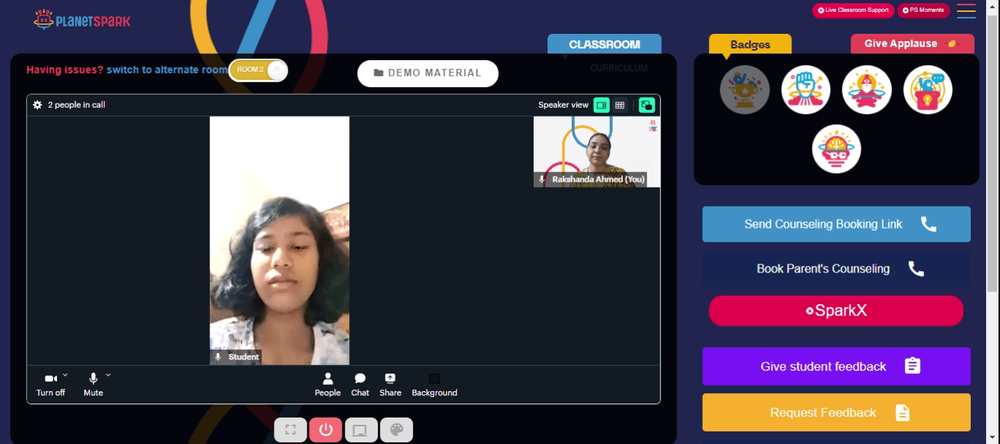The height and width of the screenshot is (444, 1000).
Task: Switch to speaker view layout icon
Action: (601, 105)
